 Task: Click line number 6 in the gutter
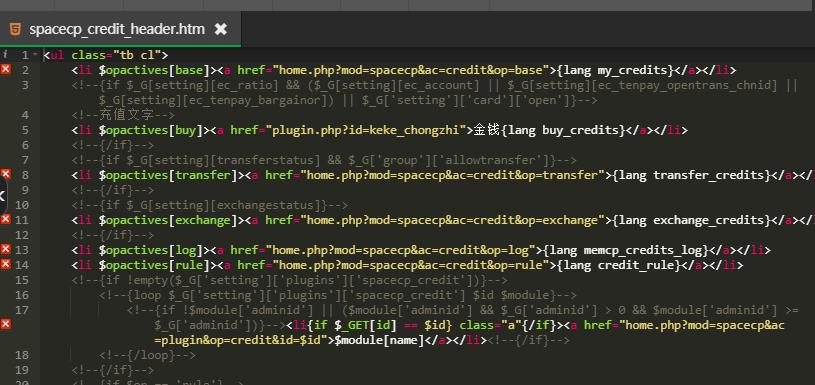pos(25,145)
